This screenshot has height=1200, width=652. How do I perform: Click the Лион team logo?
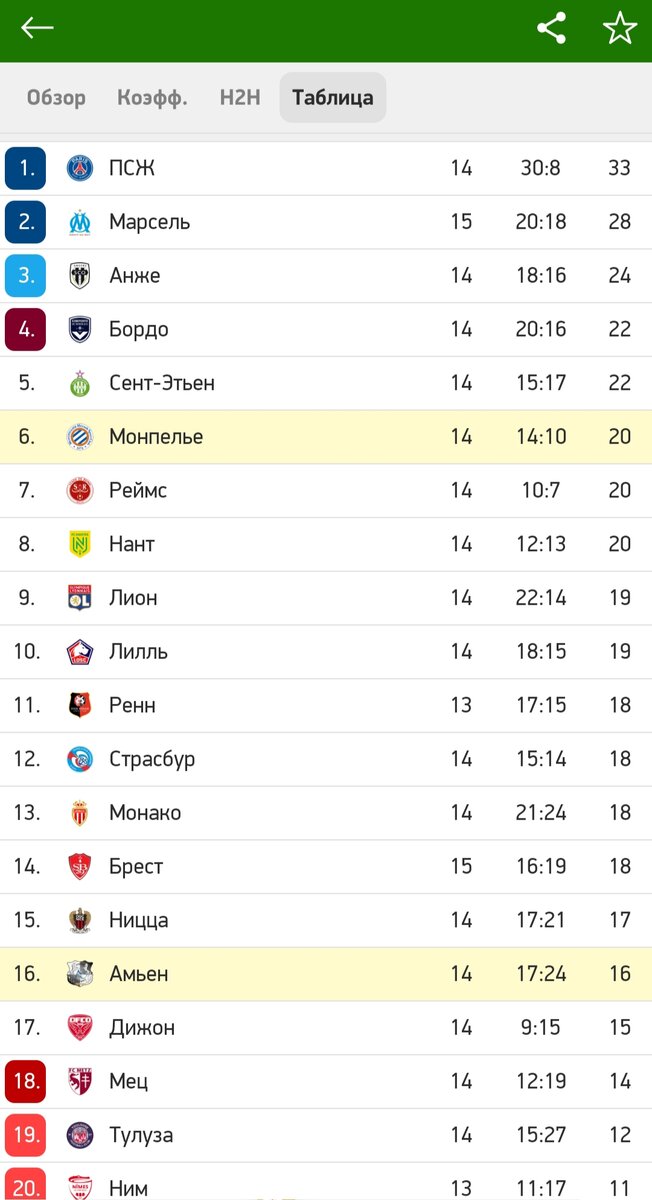pyautogui.click(x=80, y=598)
